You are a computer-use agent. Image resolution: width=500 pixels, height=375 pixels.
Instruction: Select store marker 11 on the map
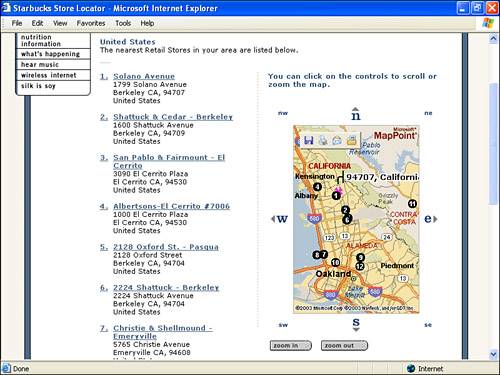point(412,204)
